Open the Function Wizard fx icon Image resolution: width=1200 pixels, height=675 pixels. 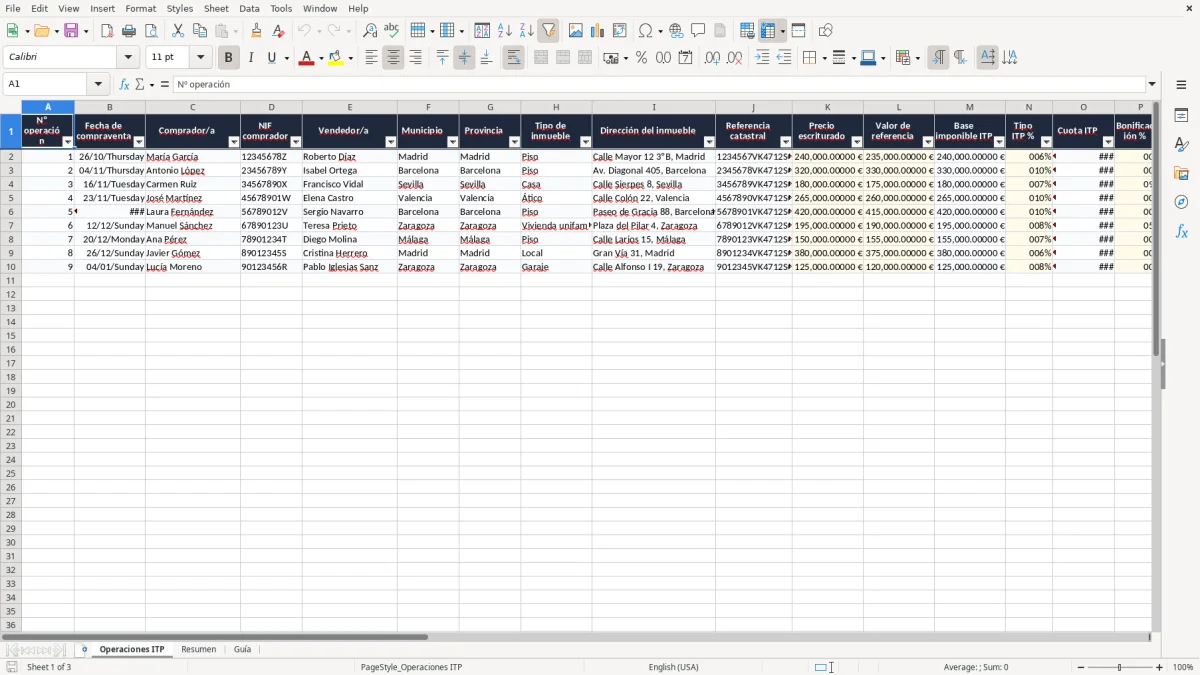tap(124, 84)
